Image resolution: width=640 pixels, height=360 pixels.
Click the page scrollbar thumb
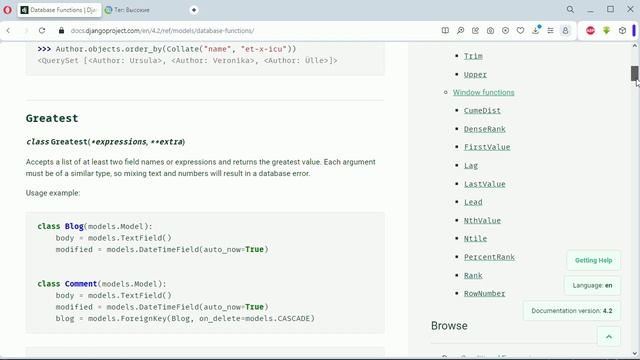[634, 73]
